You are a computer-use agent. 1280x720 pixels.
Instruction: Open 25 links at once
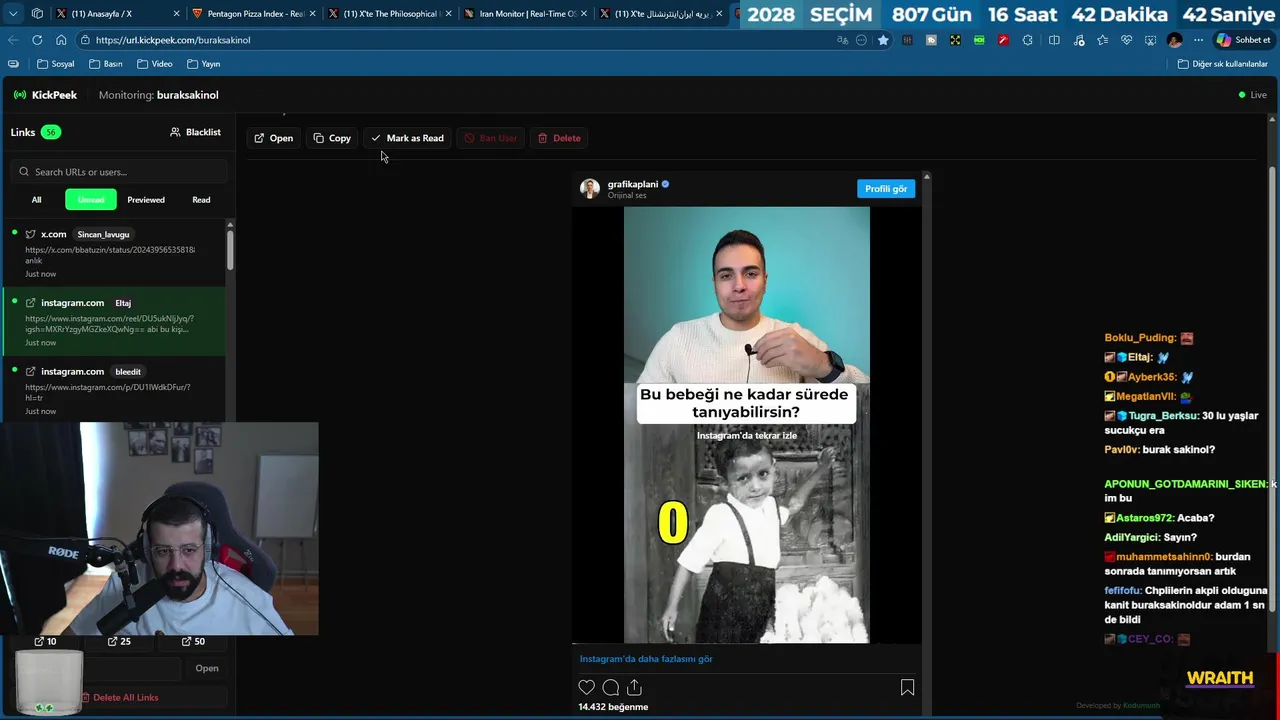click(x=119, y=641)
